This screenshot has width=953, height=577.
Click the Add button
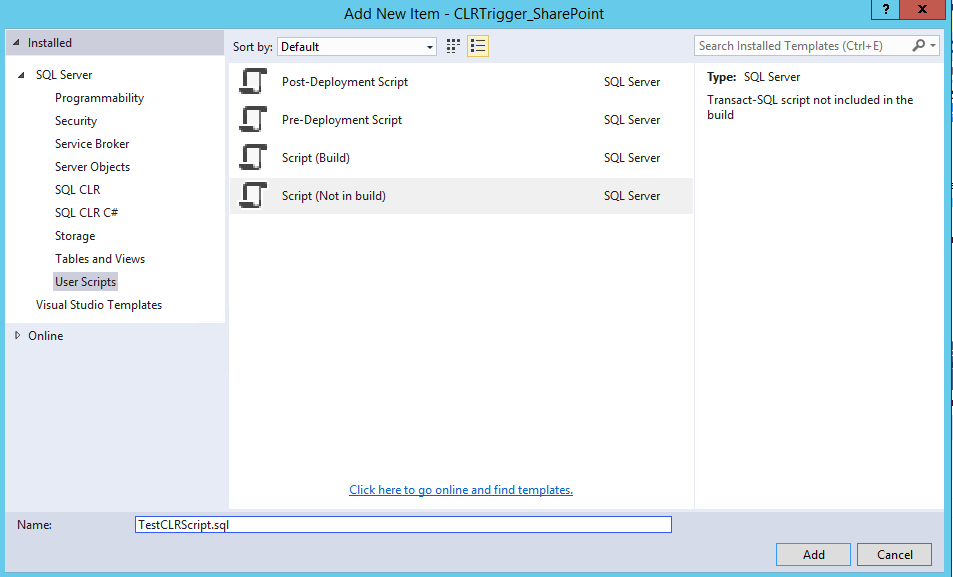tap(813, 555)
